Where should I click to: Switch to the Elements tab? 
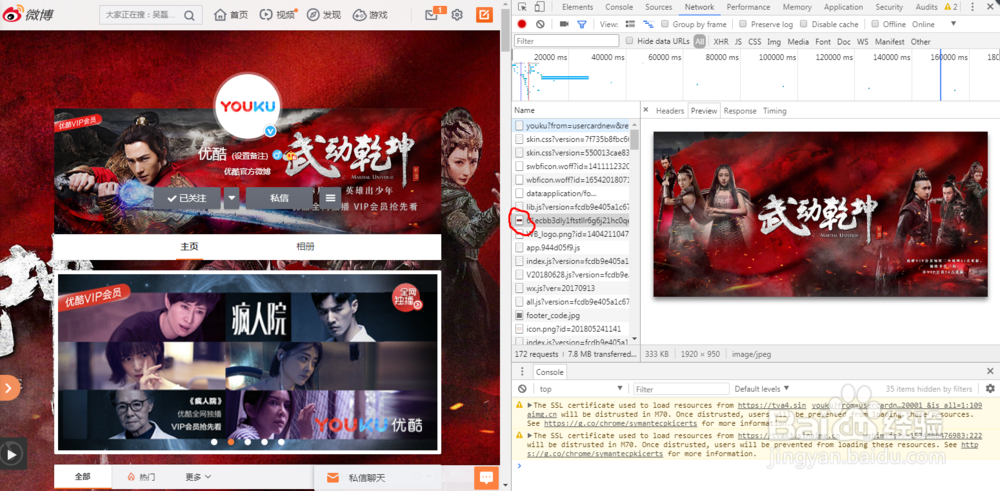[577, 7]
